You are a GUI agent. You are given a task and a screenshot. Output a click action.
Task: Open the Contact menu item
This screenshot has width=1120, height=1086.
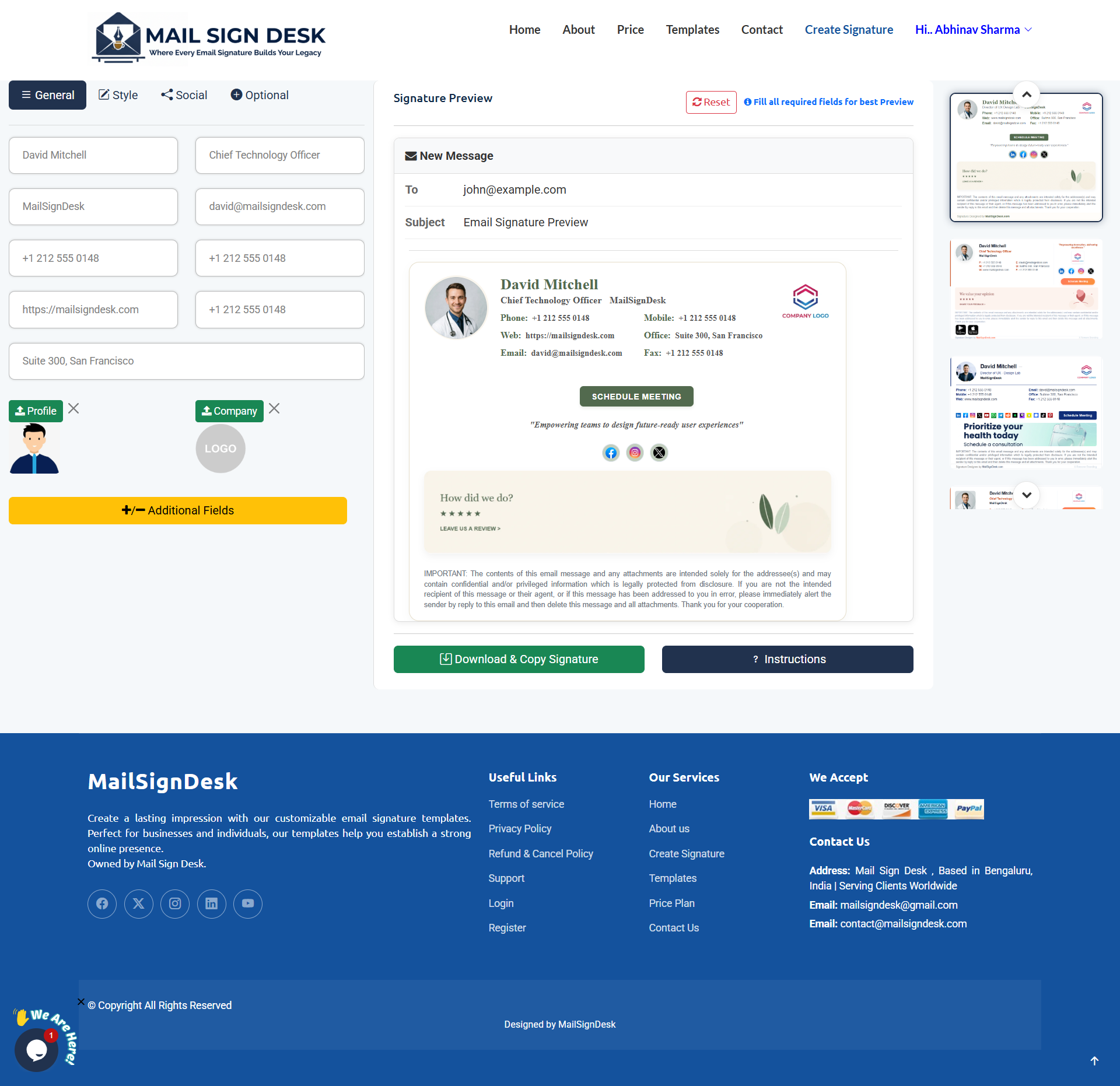(x=762, y=30)
